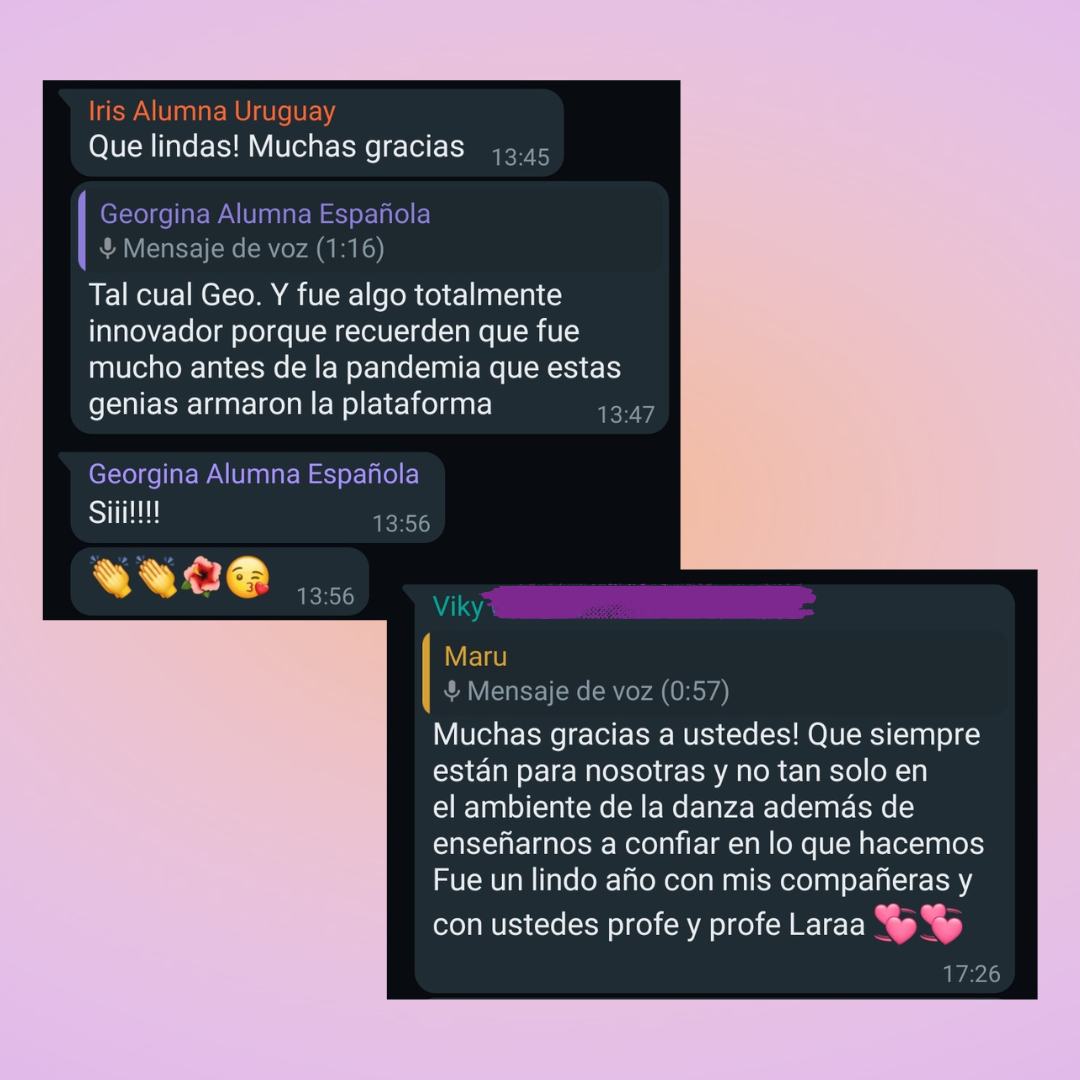
Task: Tap the kissing face emoji
Action: pos(247,577)
